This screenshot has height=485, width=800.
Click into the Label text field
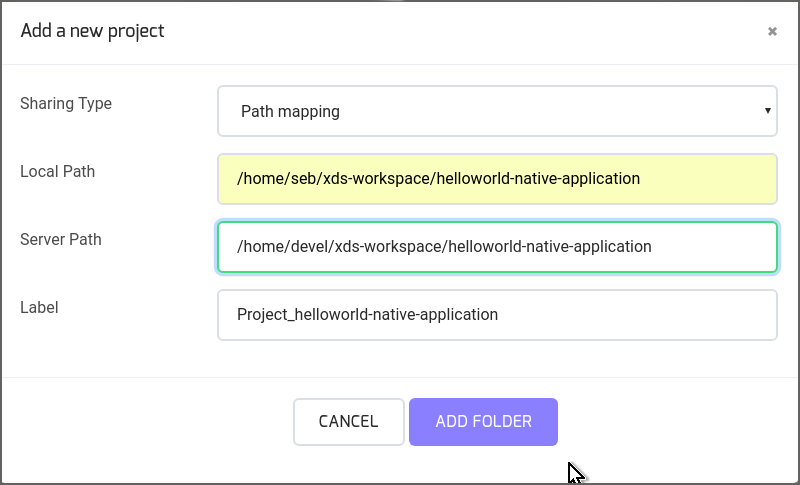pos(497,315)
